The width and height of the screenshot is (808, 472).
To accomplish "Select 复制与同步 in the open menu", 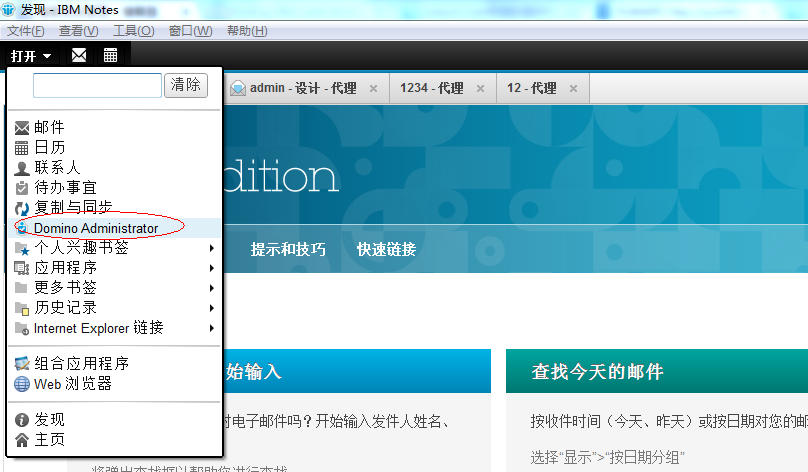I will click(x=114, y=208).
